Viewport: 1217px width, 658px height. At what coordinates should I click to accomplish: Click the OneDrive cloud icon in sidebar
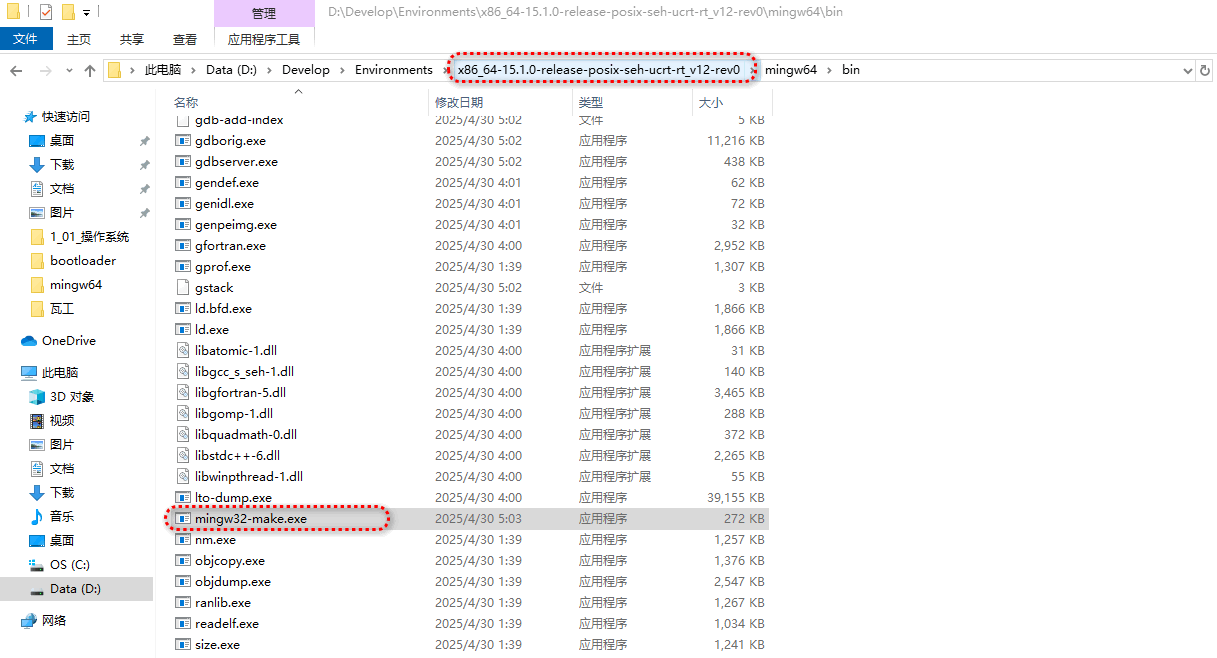29,341
